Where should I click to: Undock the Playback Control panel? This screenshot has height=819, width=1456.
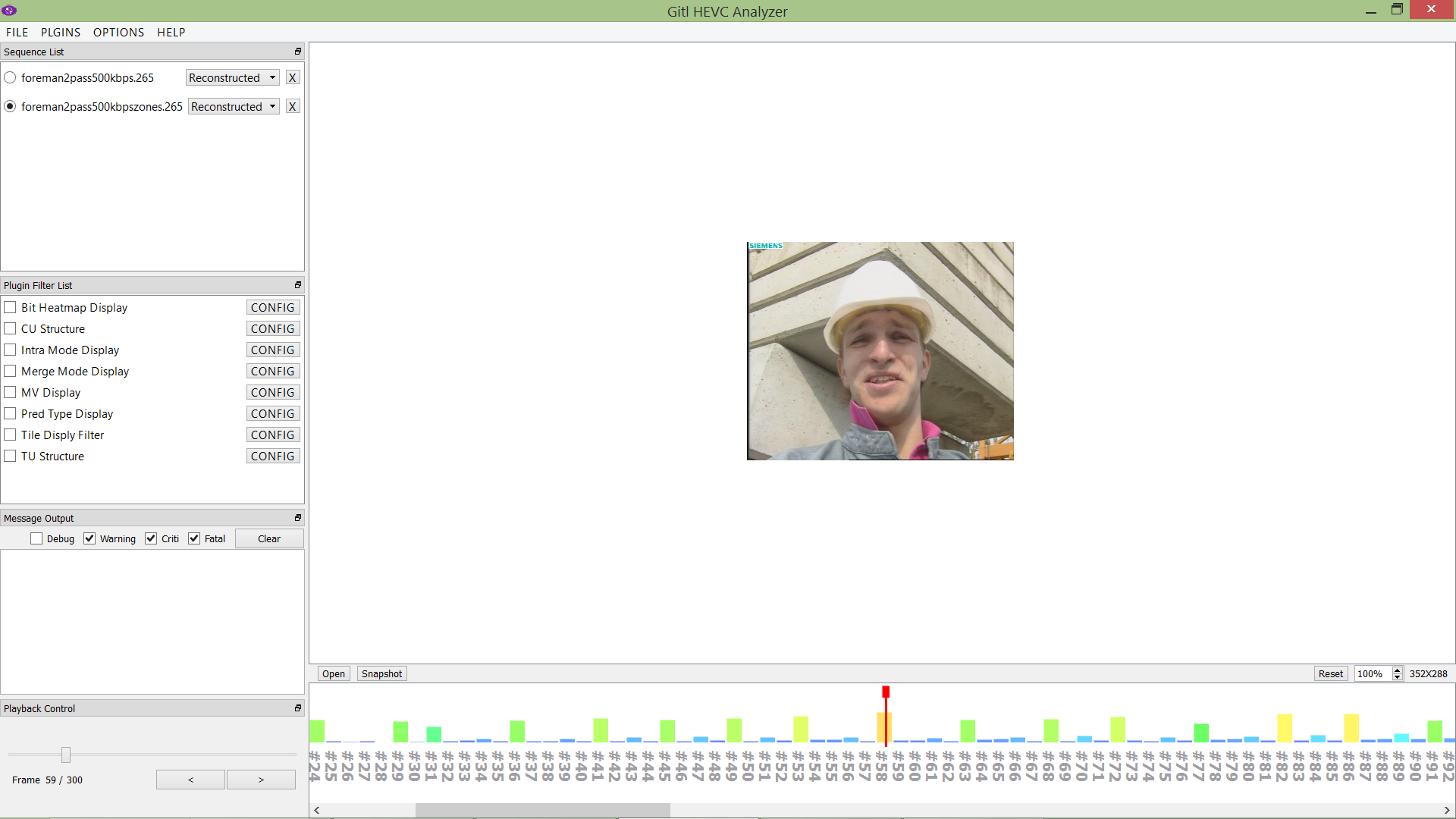click(298, 708)
